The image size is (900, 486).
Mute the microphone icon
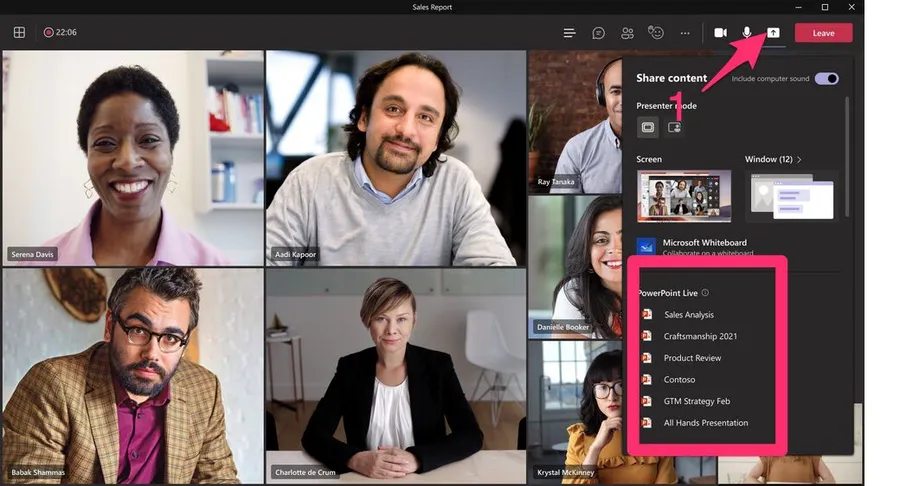coord(747,33)
